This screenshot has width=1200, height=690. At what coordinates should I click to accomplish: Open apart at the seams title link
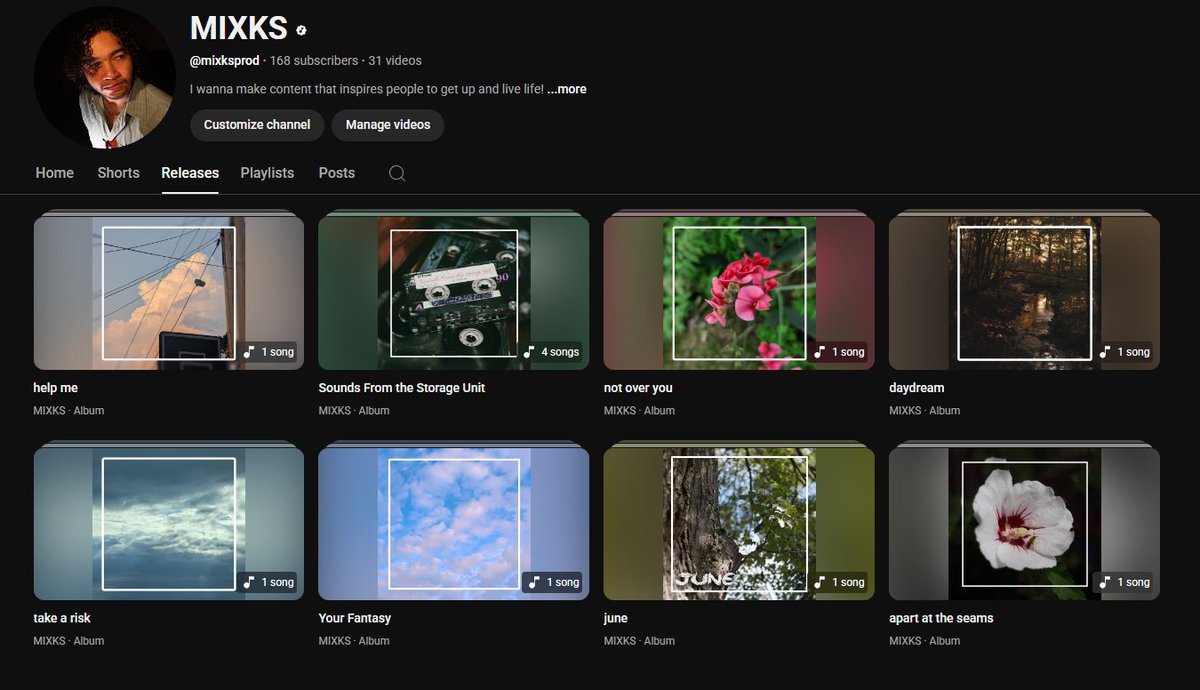click(x=941, y=618)
